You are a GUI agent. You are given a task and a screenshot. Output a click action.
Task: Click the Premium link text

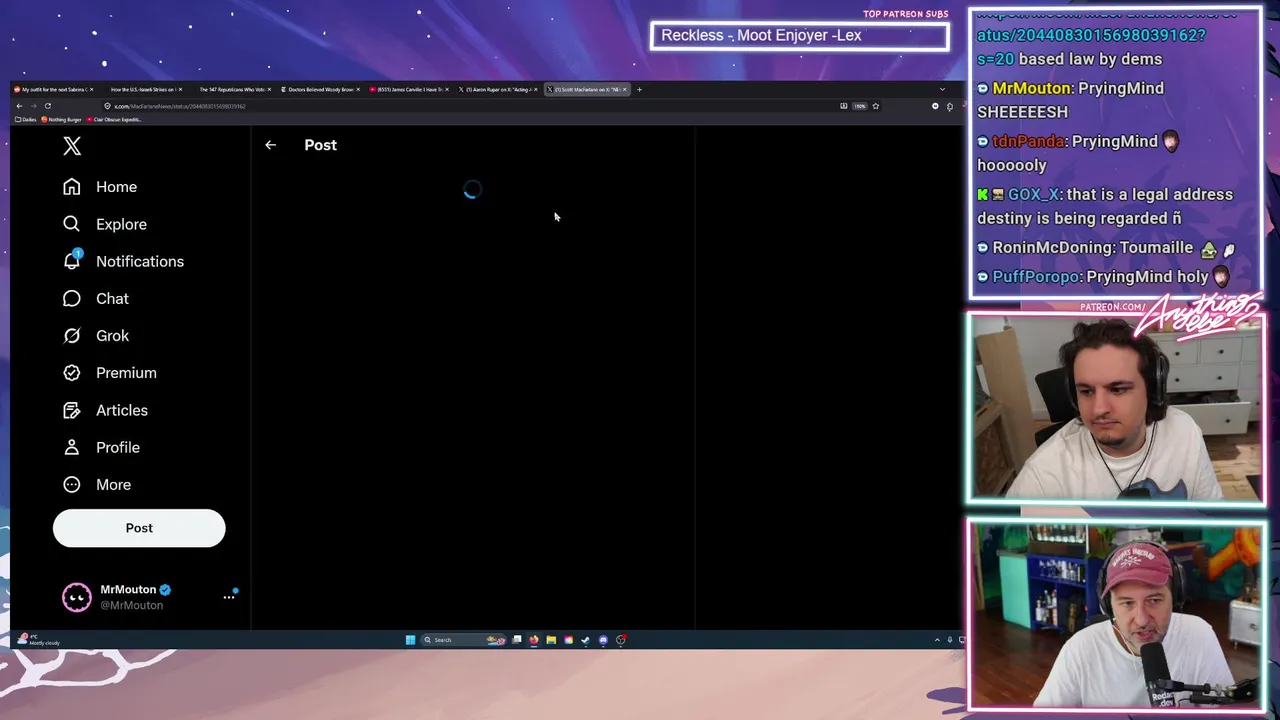point(126,373)
